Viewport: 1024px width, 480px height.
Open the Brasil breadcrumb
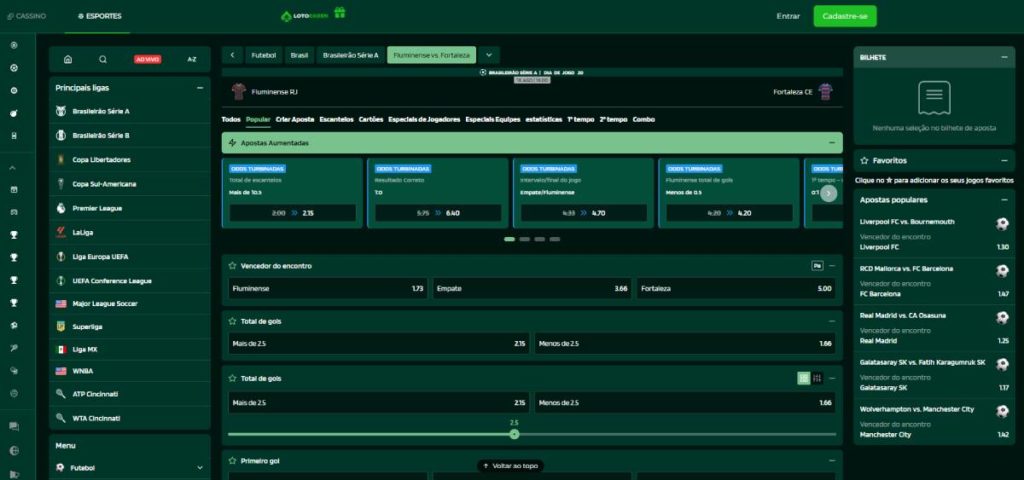coord(299,56)
